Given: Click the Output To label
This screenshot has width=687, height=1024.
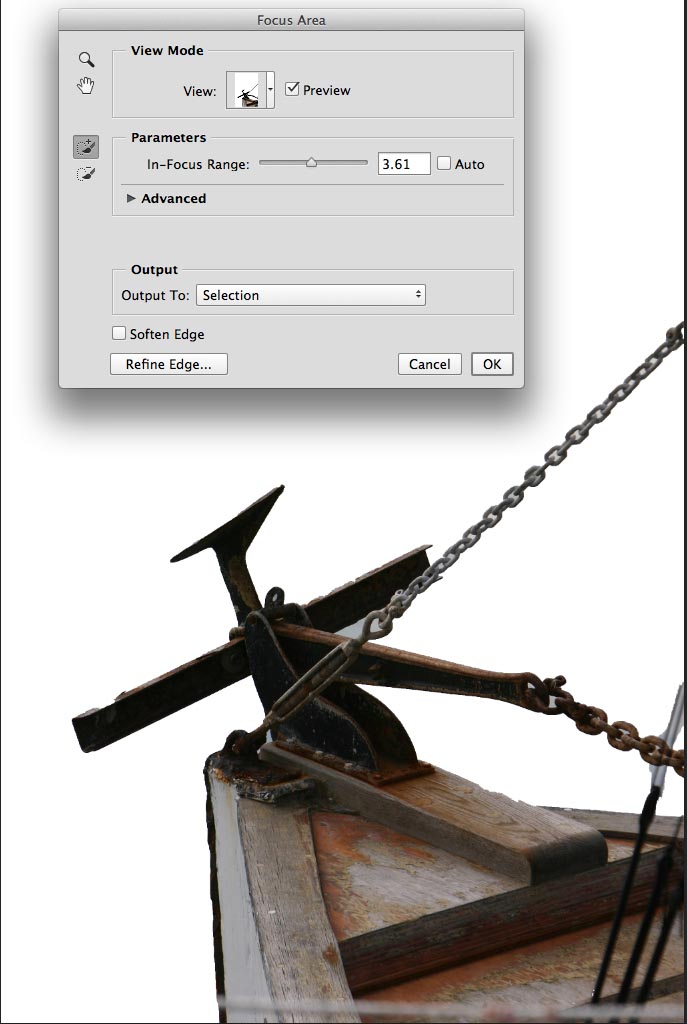Looking at the screenshot, I should 155,295.
